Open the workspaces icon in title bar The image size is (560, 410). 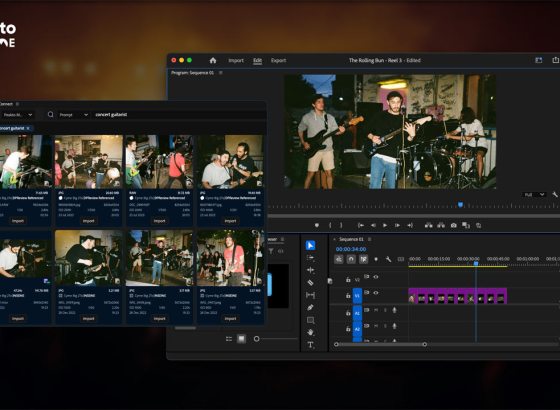click(x=539, y=60)
